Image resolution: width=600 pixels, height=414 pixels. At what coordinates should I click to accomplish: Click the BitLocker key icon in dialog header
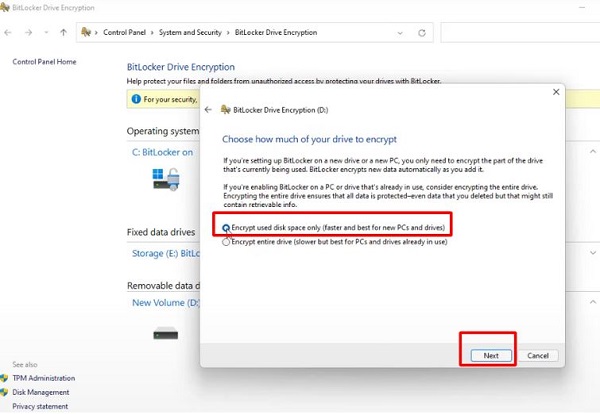(225, 110)
